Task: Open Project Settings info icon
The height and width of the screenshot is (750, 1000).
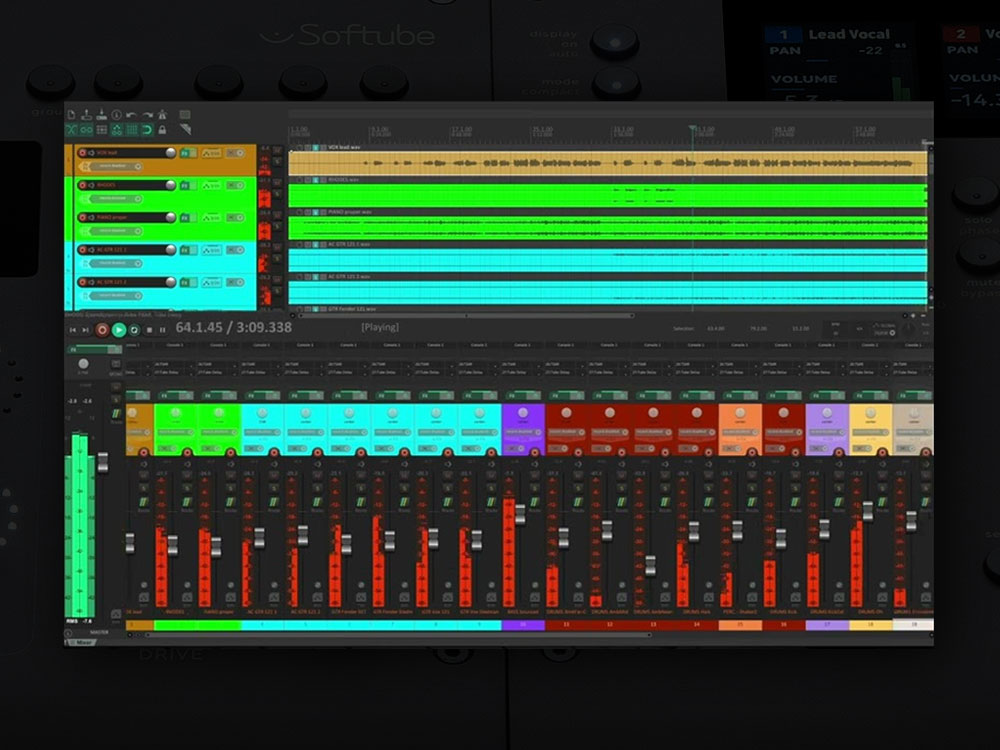Action: [117, 115]
